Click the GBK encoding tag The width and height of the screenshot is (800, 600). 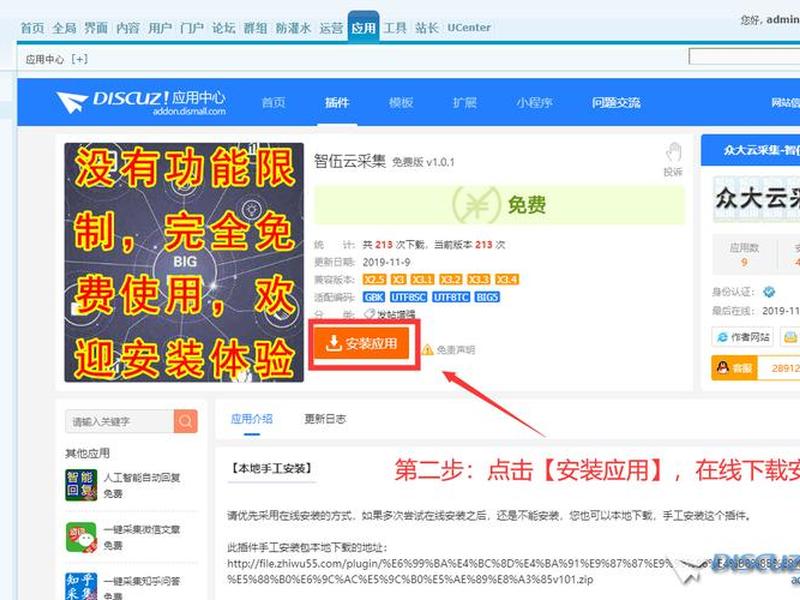click(x=374, y=297)
